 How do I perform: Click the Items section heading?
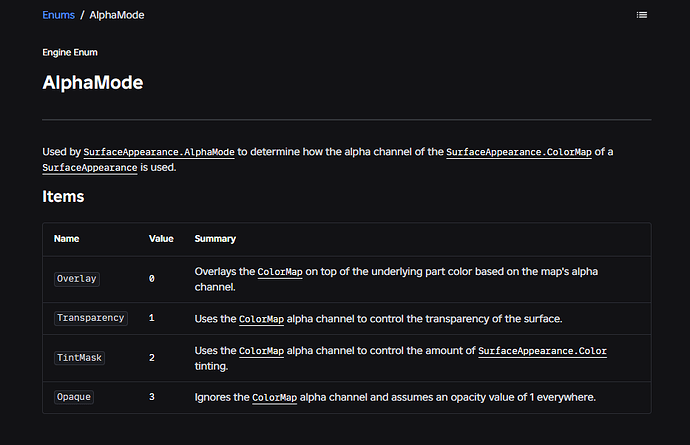pos(63,196)
